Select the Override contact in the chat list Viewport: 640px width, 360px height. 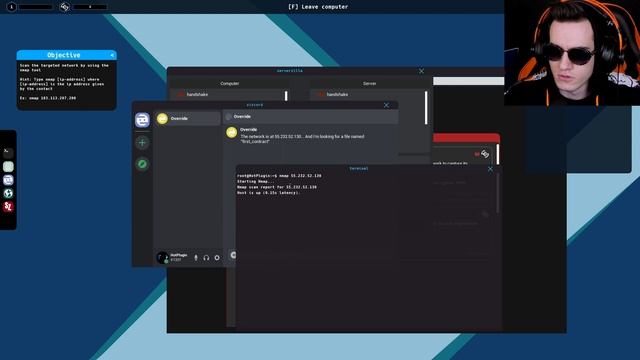pos(187,118)
